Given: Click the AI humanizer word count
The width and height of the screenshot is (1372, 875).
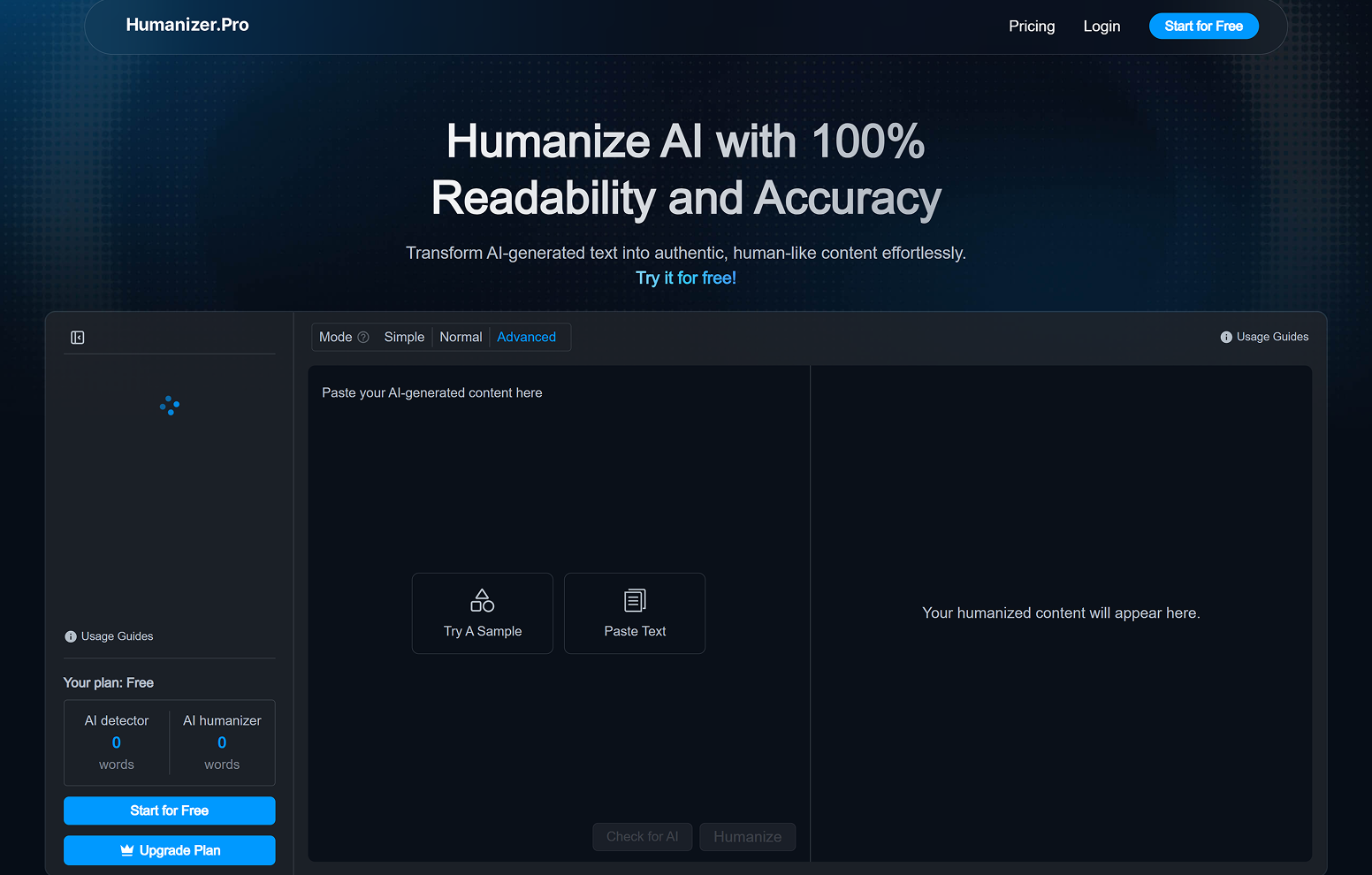Looking at the screenshot, I should (x=222, y=742).
